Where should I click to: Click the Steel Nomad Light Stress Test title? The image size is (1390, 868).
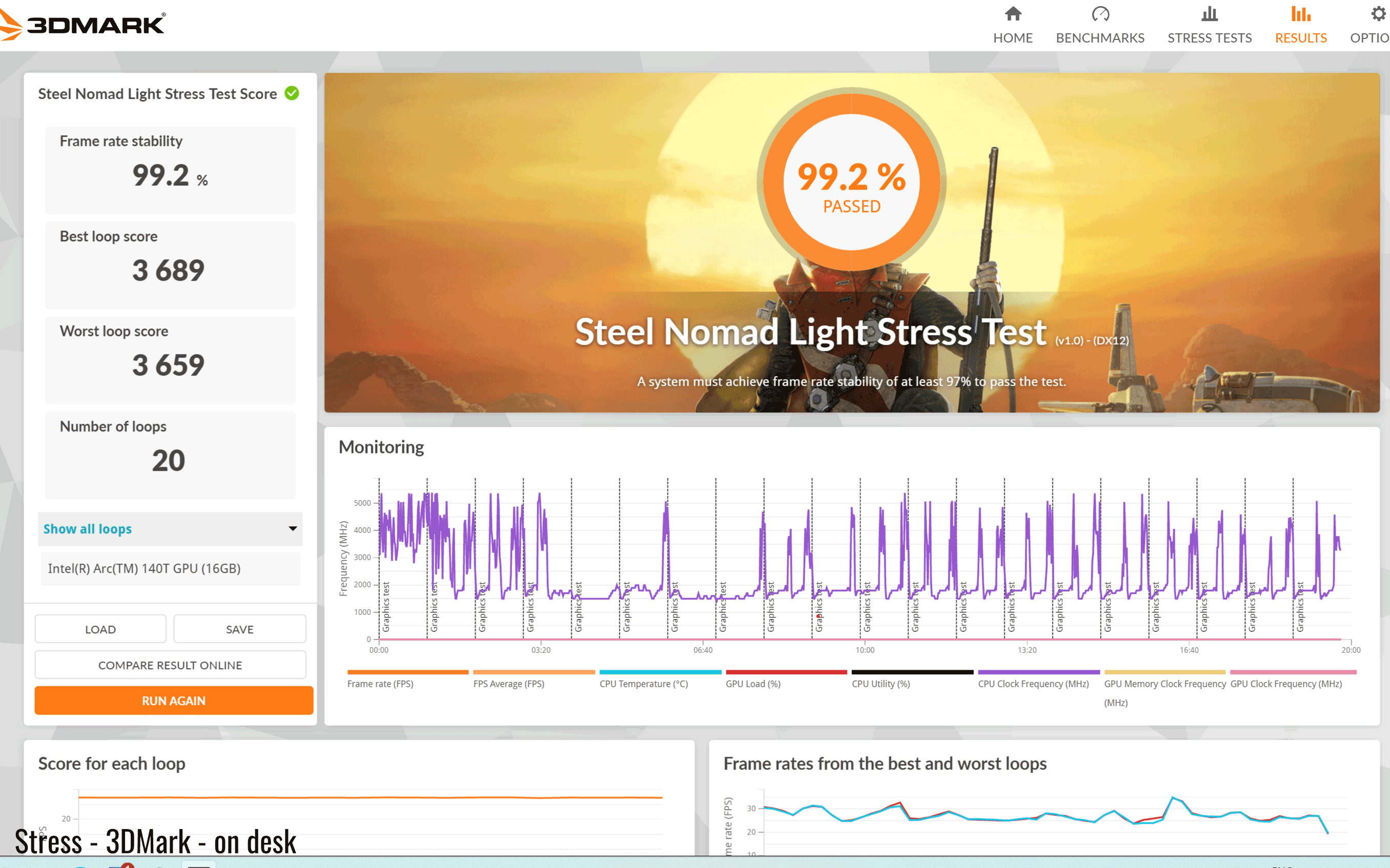pyautogui.click(x=811, y=332)
